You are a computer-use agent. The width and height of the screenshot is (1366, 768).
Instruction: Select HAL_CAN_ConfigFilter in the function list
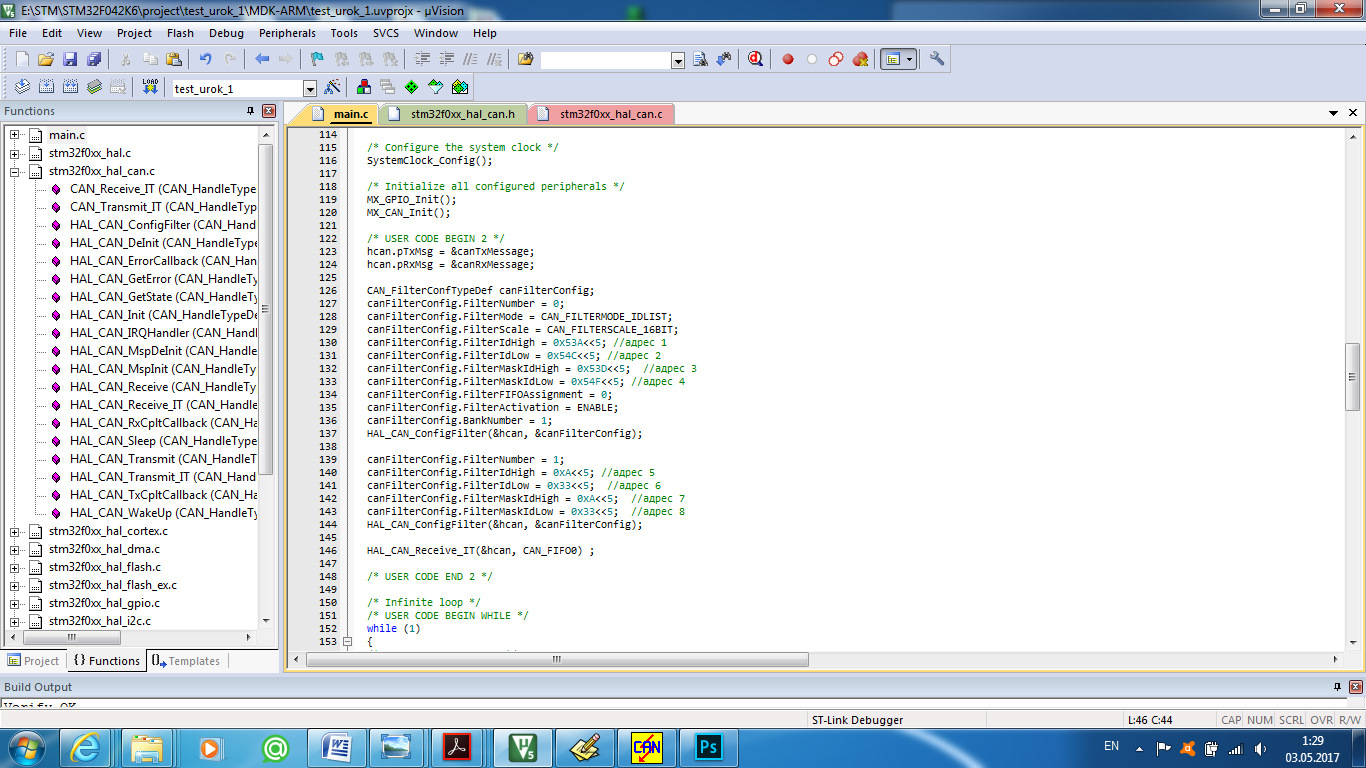coord(162,225)
